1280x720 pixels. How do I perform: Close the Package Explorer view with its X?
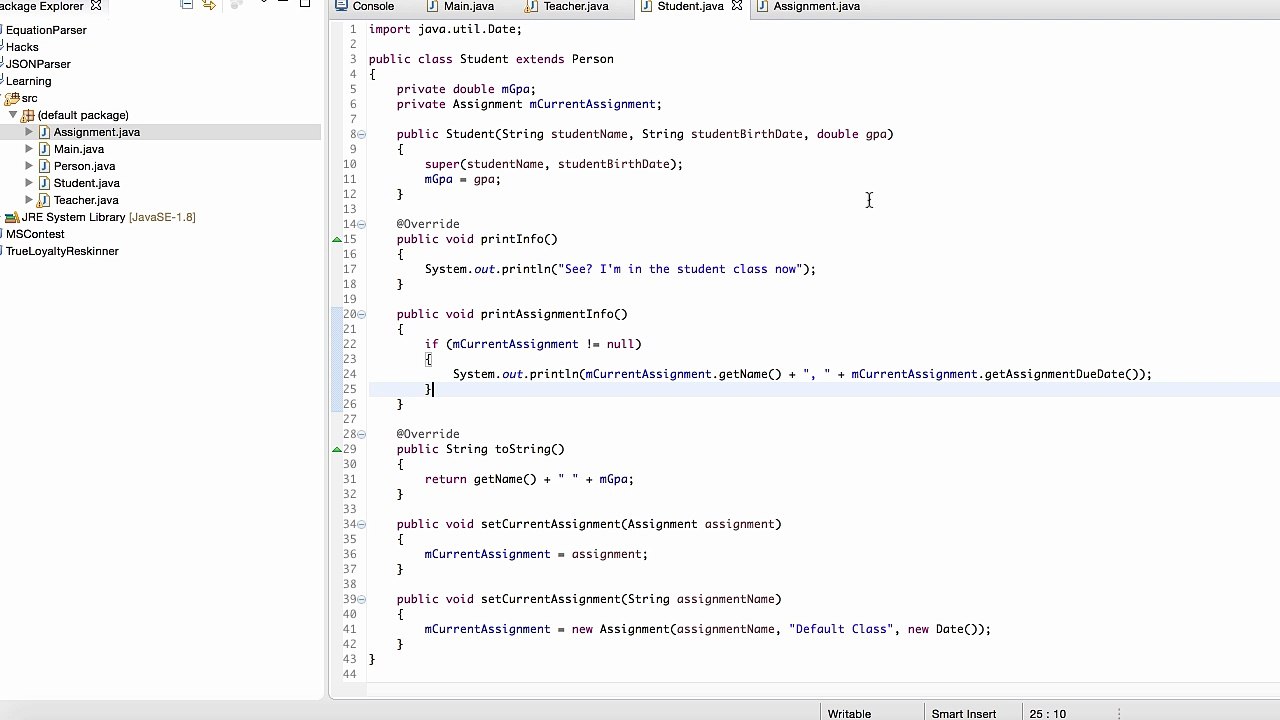click(96, 6)
